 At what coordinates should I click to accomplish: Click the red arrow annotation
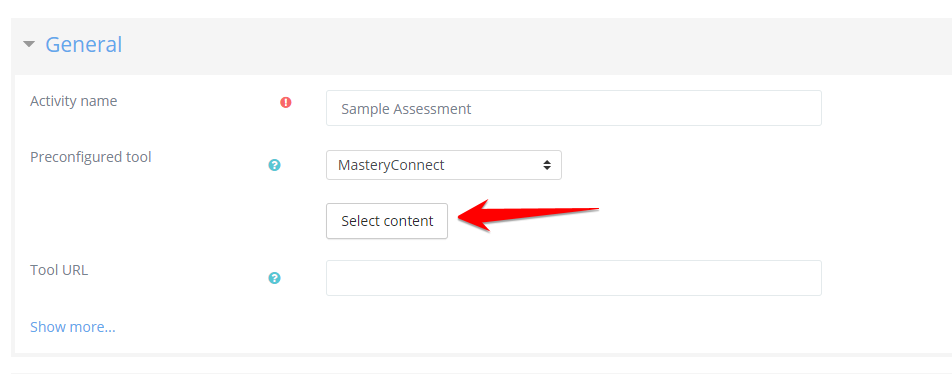(528, 214)
